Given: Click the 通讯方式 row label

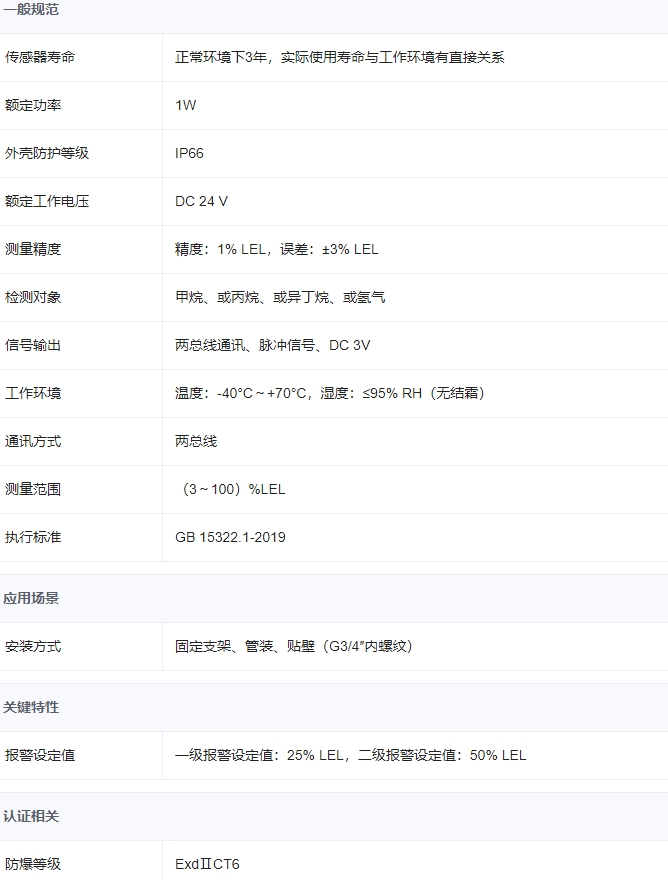Looking at the screenshot, I should pyautogui.click(x=33, y=441).
